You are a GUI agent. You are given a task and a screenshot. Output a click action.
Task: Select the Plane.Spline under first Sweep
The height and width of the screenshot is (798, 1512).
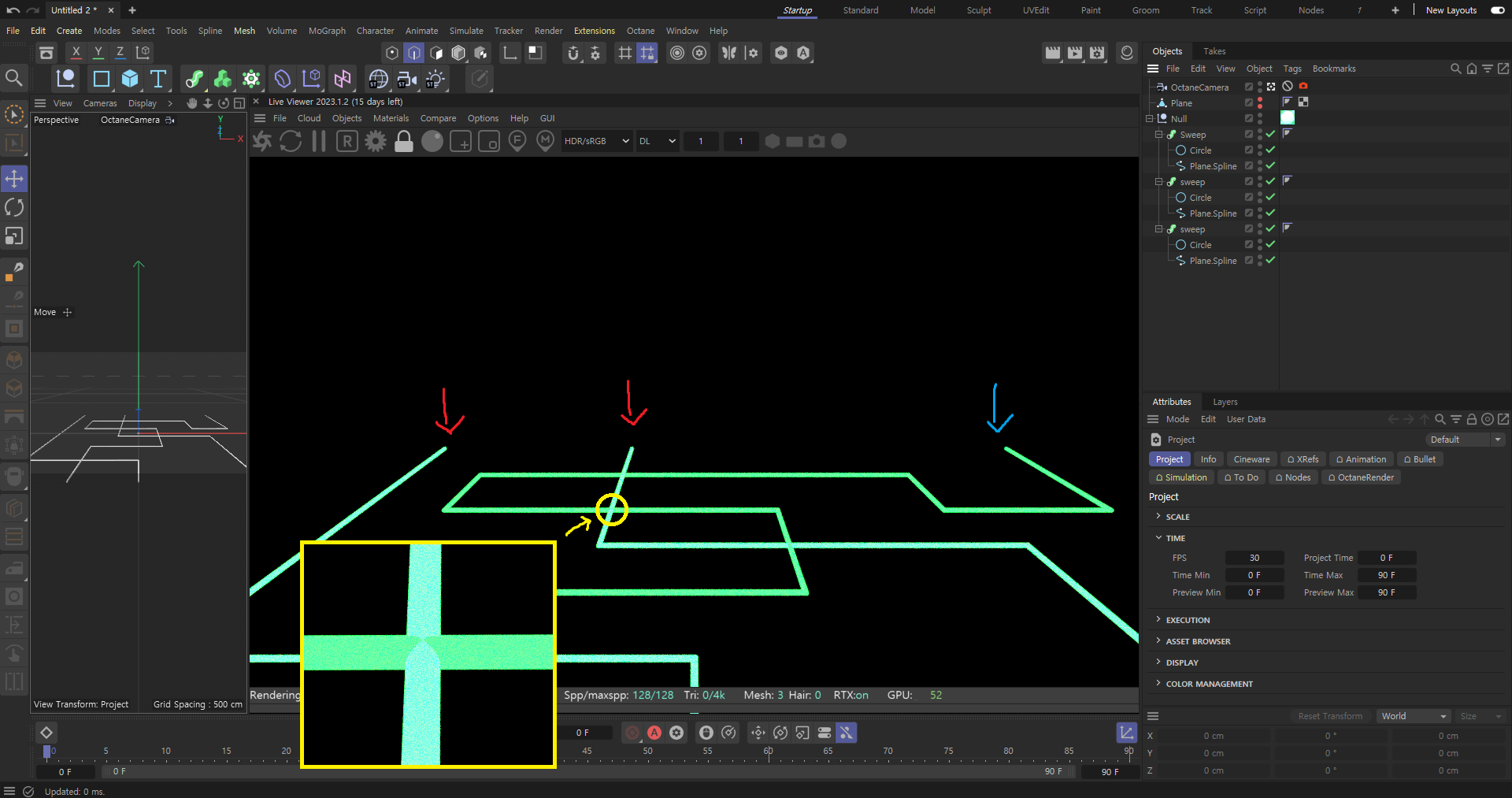pyautogui.click(x=1212, y=166)
